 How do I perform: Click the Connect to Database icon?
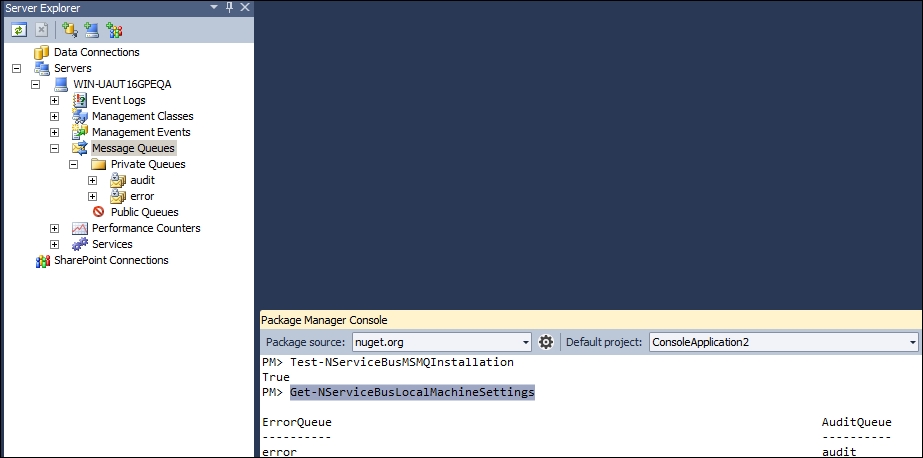click(70, 29)
